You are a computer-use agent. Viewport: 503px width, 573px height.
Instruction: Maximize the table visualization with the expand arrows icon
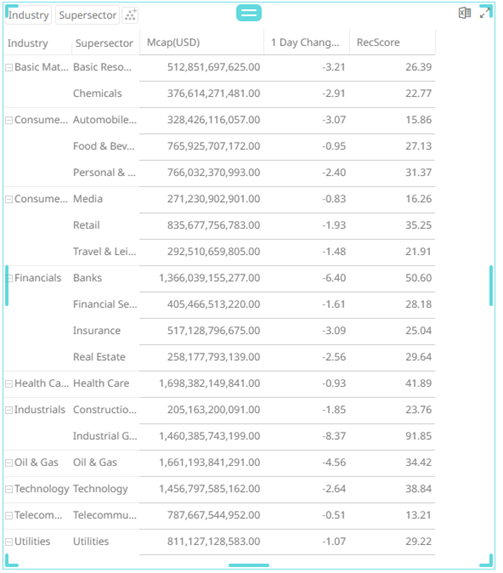pos(485,13)
